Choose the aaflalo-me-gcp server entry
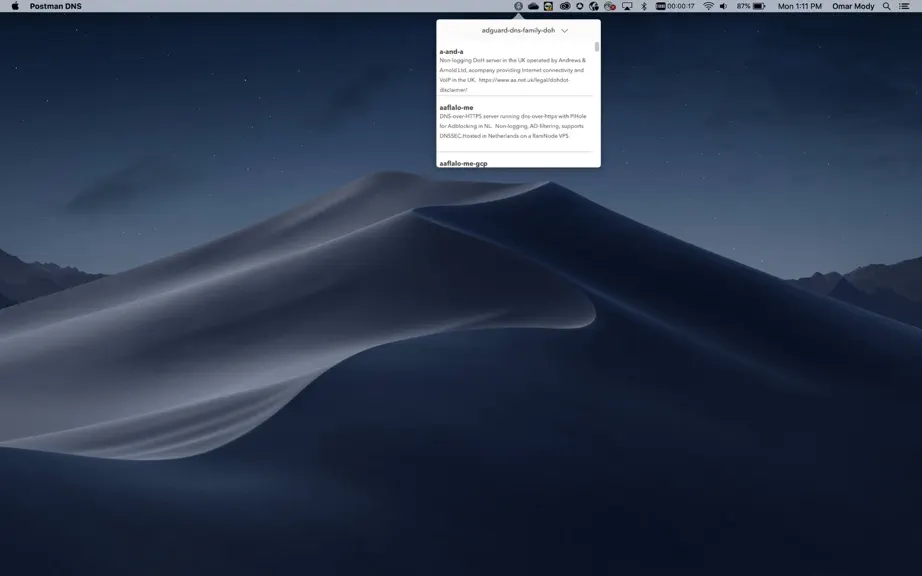922x576 pixels. click(463, 163)
